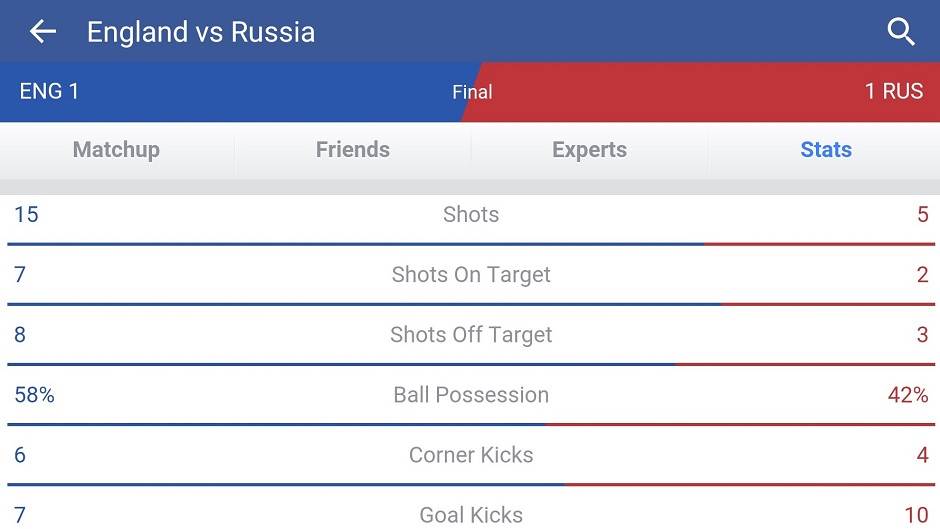The image size is (940, 529).
Task: Tap the 1 RUS score banner
Action: 893,92
